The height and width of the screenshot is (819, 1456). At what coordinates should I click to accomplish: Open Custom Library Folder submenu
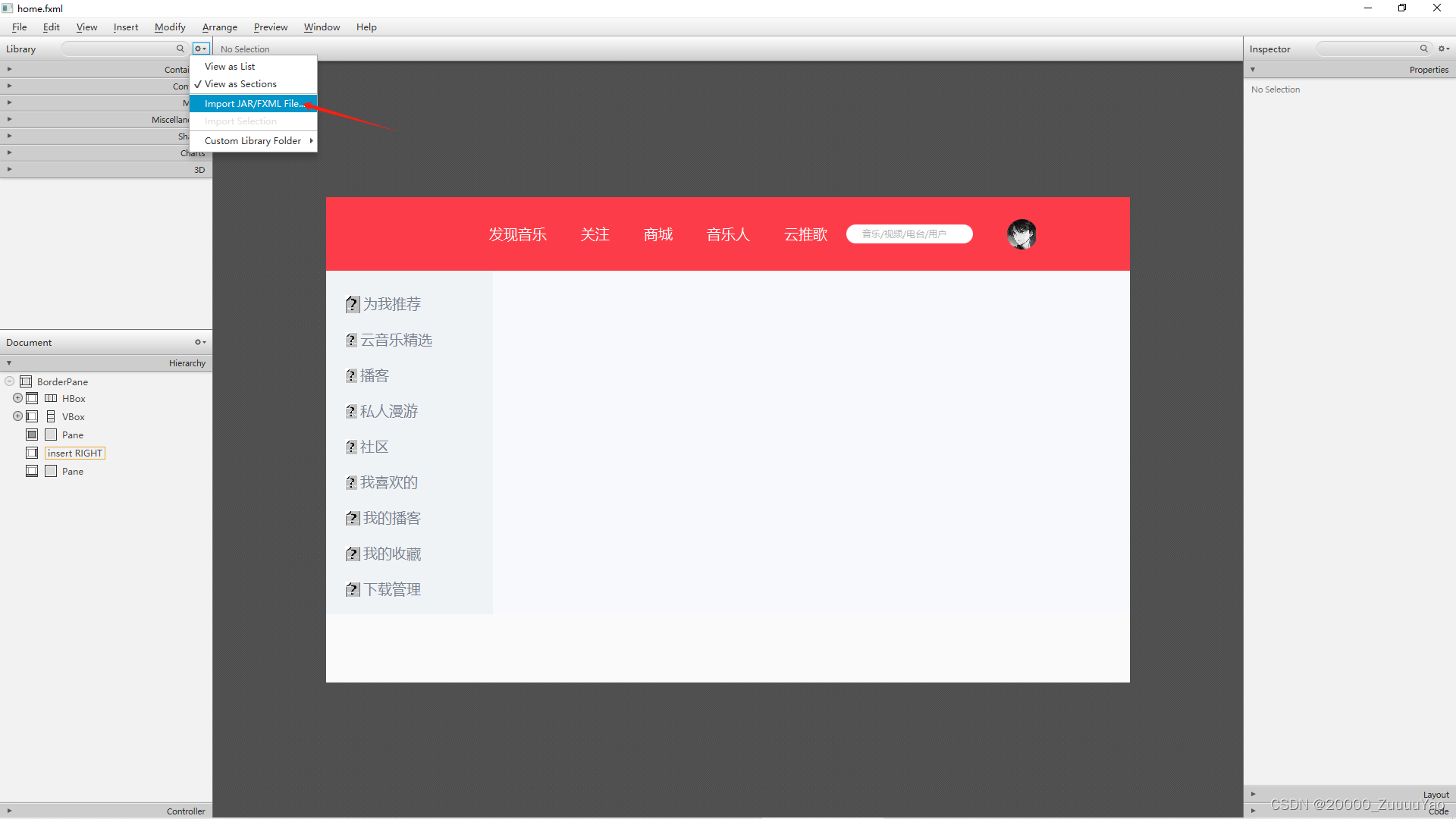(253, 141)
